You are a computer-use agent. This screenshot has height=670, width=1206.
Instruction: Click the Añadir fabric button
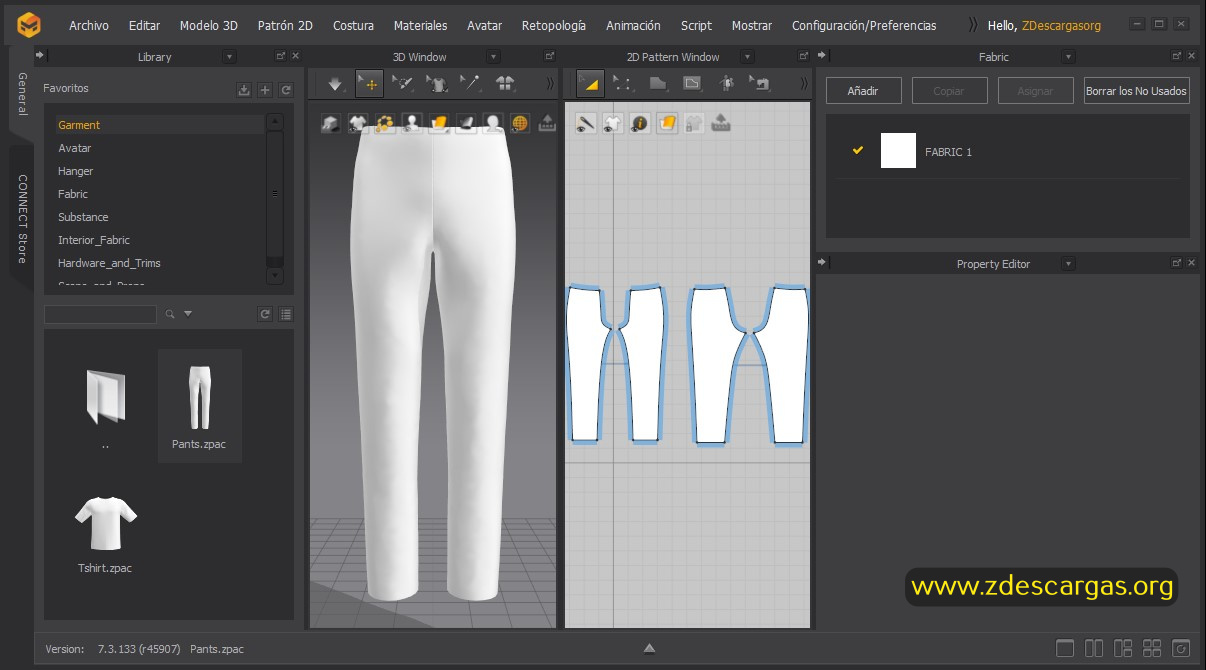pyautogui.click(x=863, y=91)
